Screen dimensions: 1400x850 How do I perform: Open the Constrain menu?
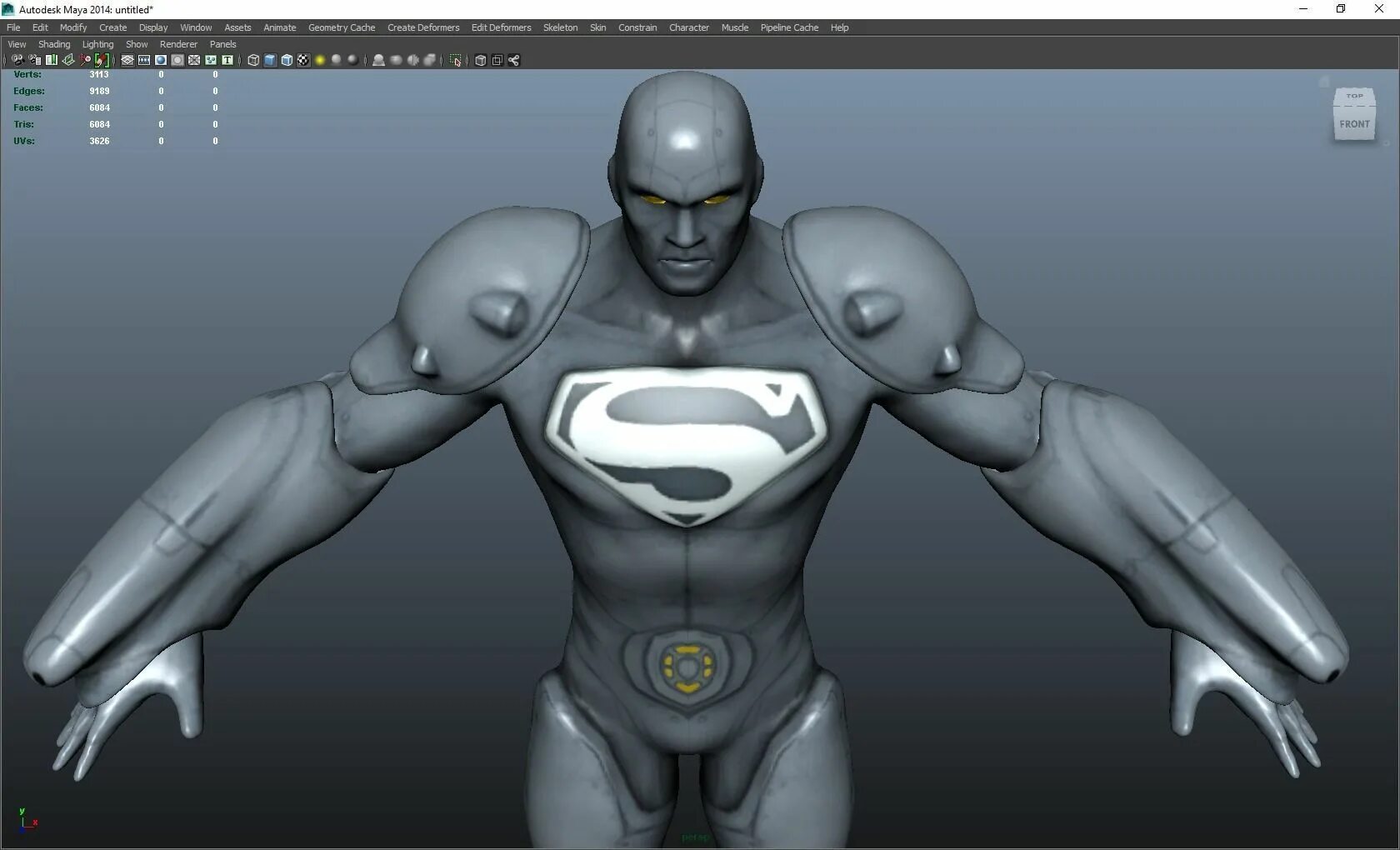click(x=637, y=27)
